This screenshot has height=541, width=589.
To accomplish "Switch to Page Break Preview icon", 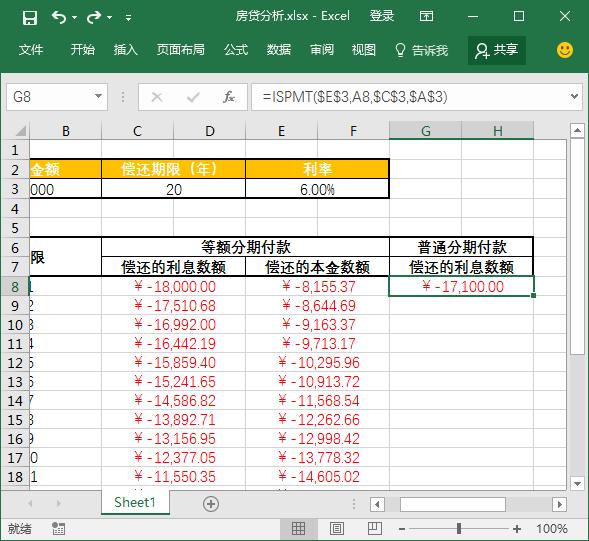I will click(375, 529).
